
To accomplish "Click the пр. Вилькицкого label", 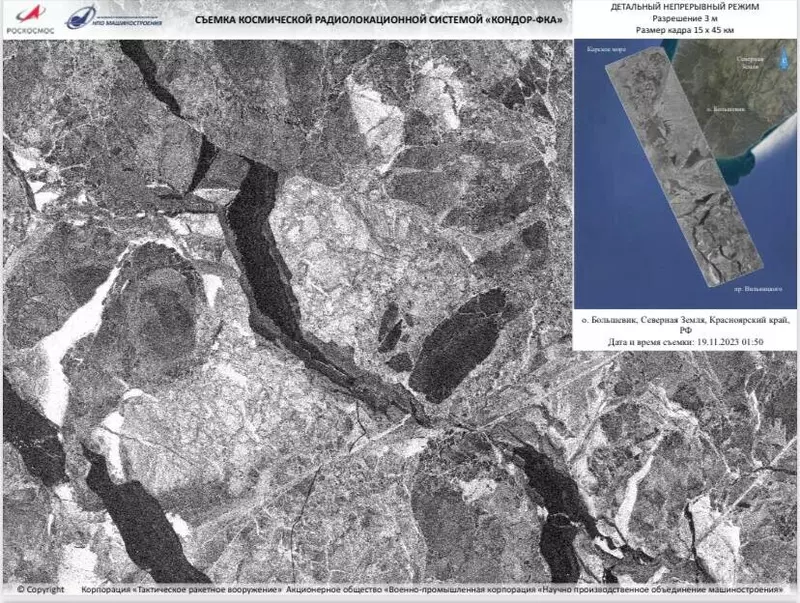I will click(760, 288).
